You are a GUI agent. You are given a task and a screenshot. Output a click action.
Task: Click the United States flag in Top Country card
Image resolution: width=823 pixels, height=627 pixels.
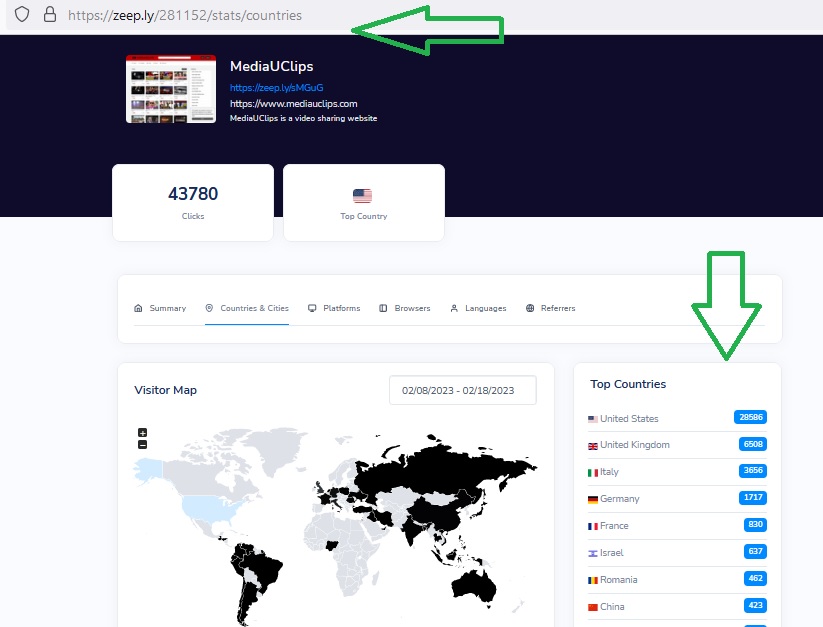pyautogui.click(x=362, y=196)
